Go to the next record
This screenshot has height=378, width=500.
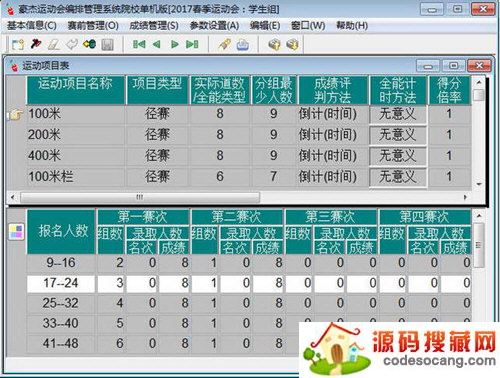click(x=174, y=44)
